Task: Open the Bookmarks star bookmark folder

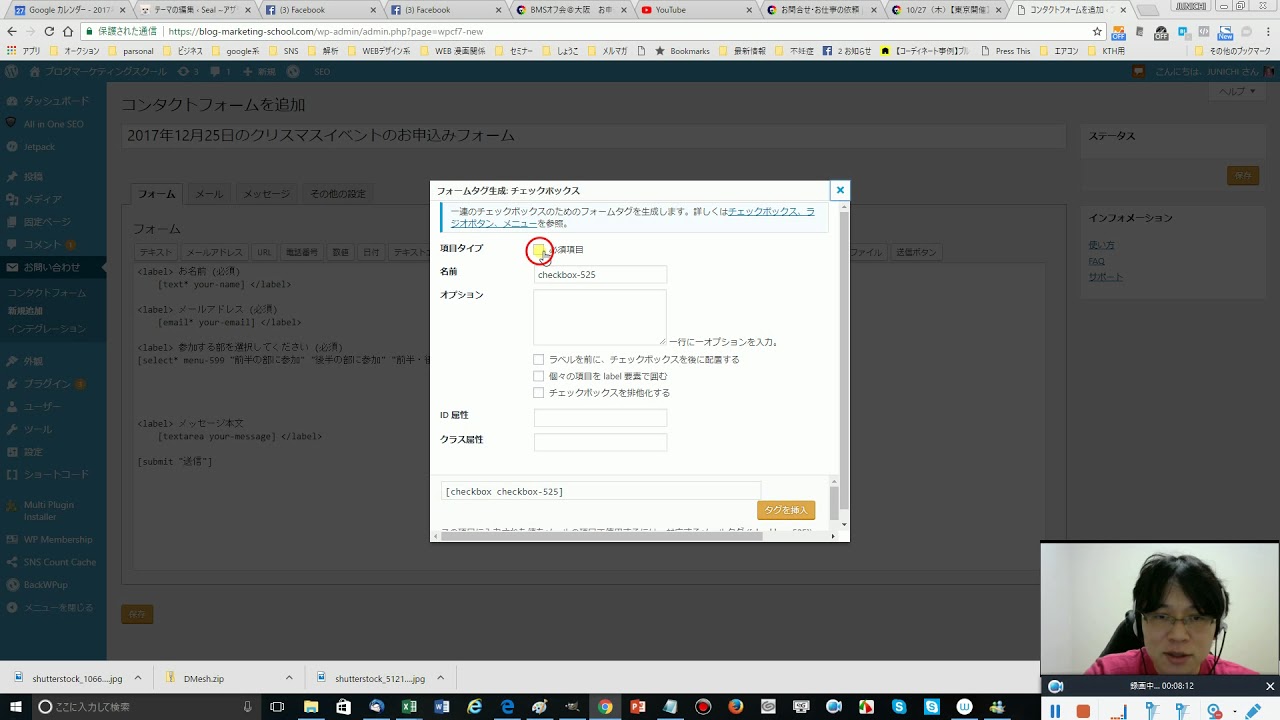Action: pos(682,51)
